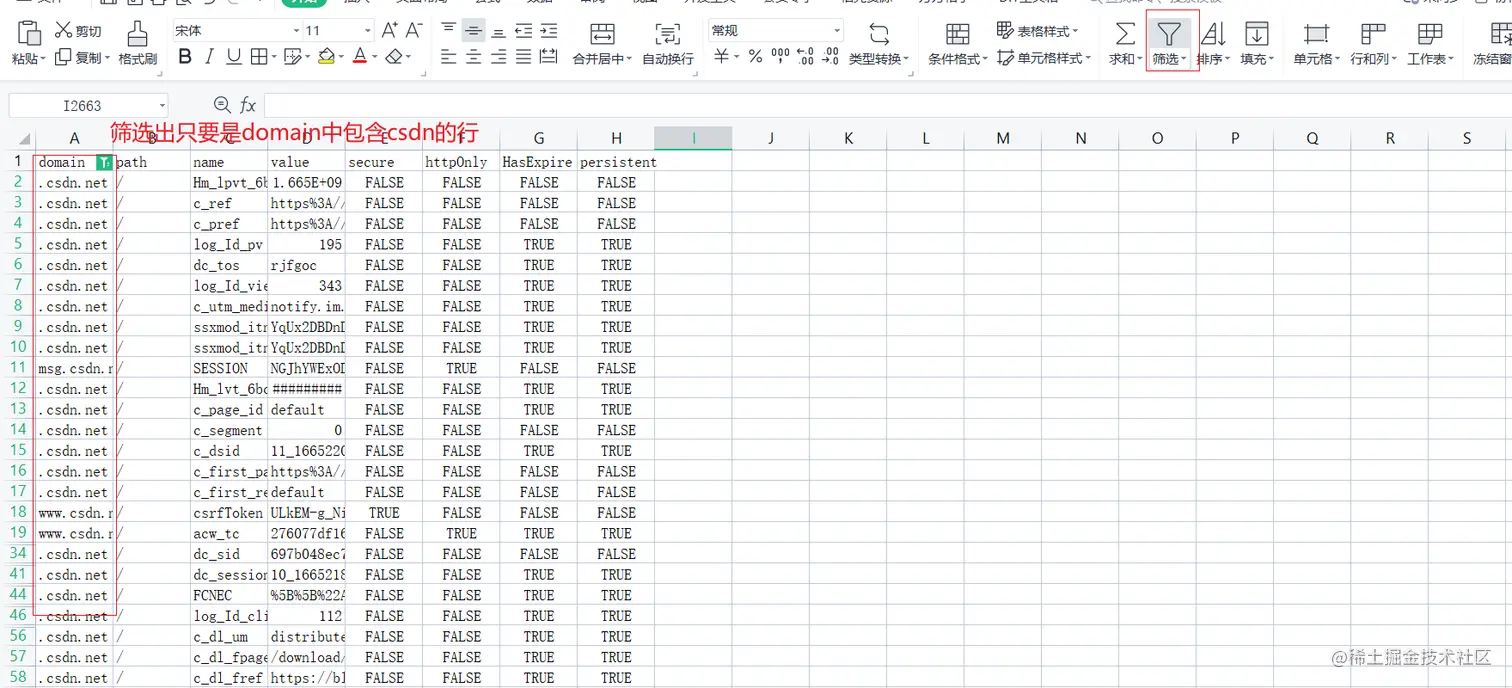Image resolution: width=1512 pixels, height=688 pixels.
Task: Click the yellow fill color bucket
Action: pyautogui.click(x=325, y=57)
